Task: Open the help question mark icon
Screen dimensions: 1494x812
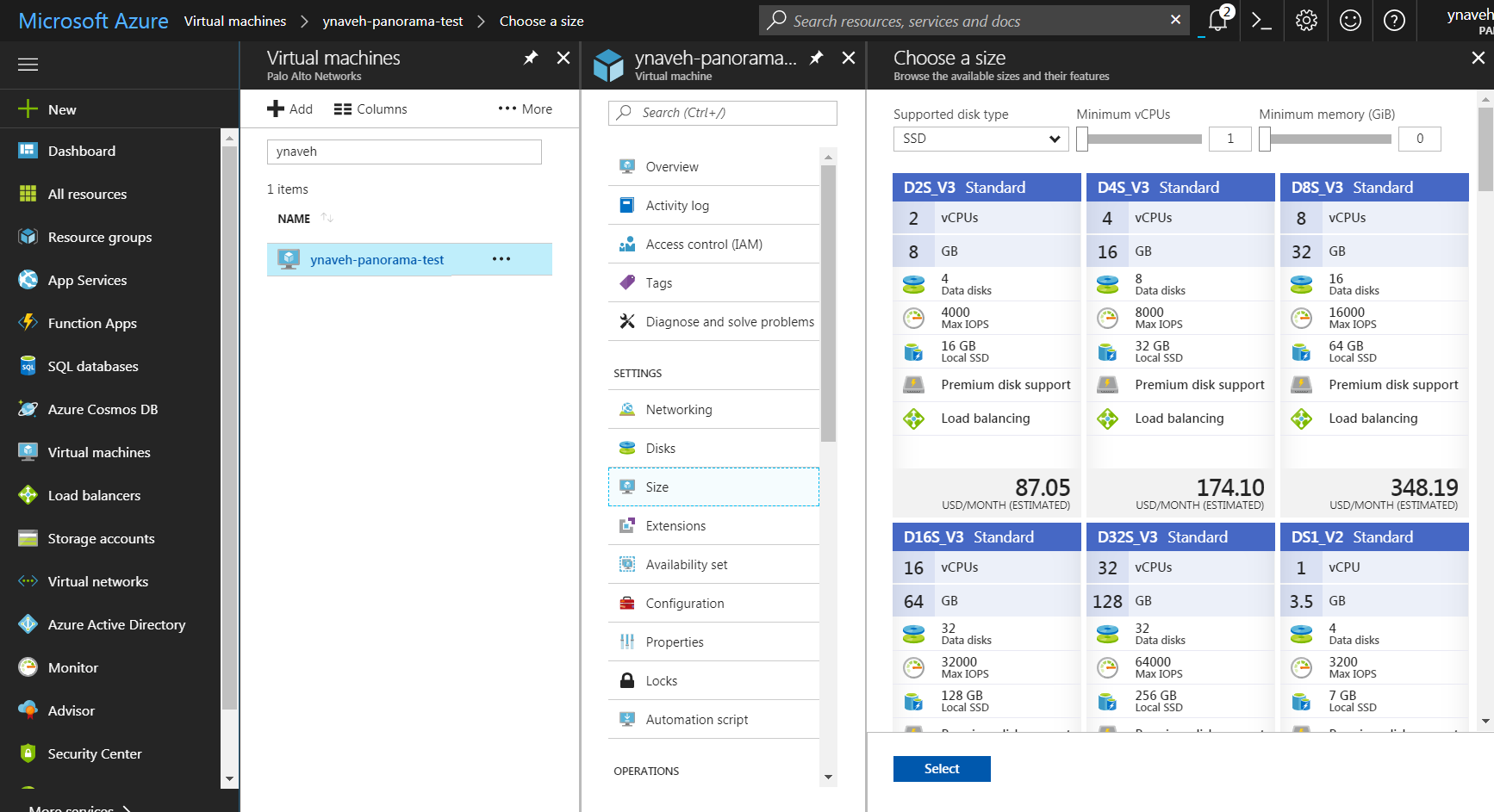Action: pos(1394,21)
